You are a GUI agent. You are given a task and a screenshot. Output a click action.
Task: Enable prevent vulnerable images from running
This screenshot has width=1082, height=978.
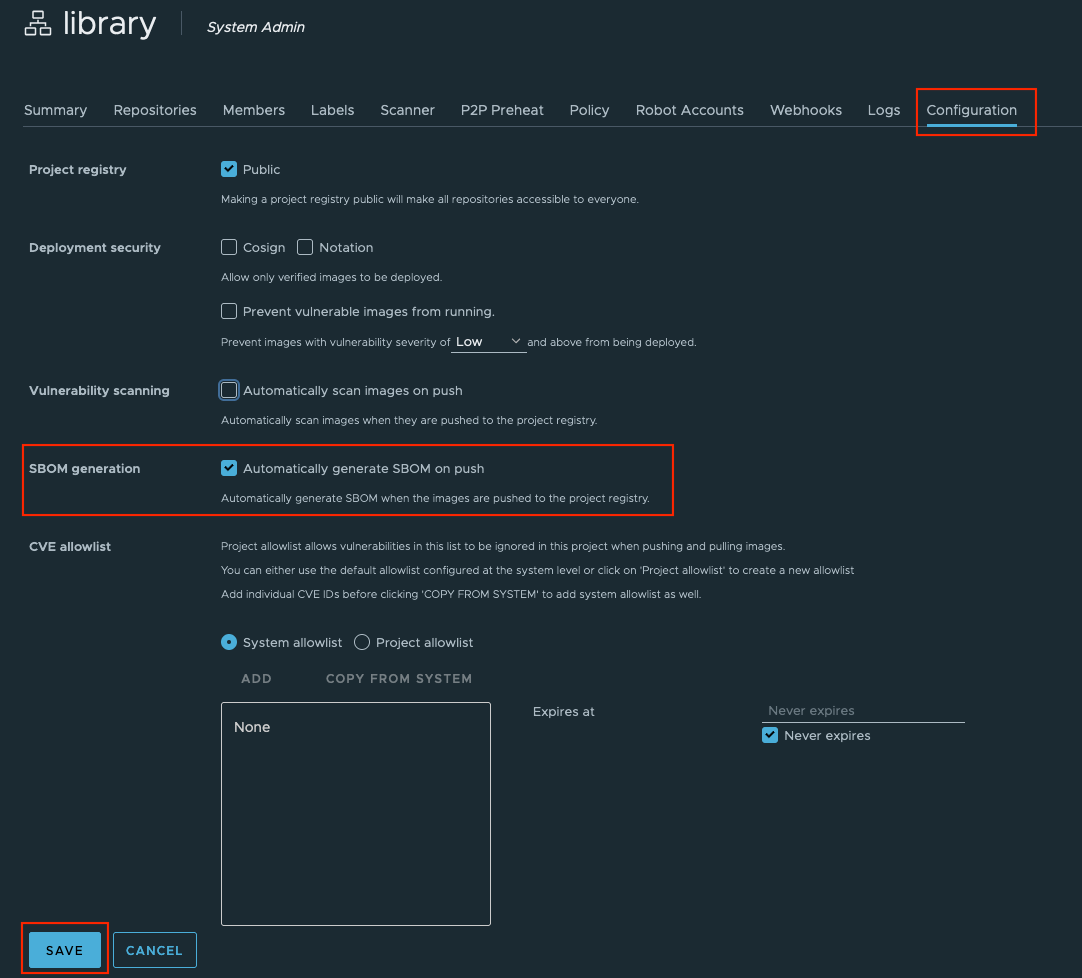pyautogui.click(x=228, y=311)
